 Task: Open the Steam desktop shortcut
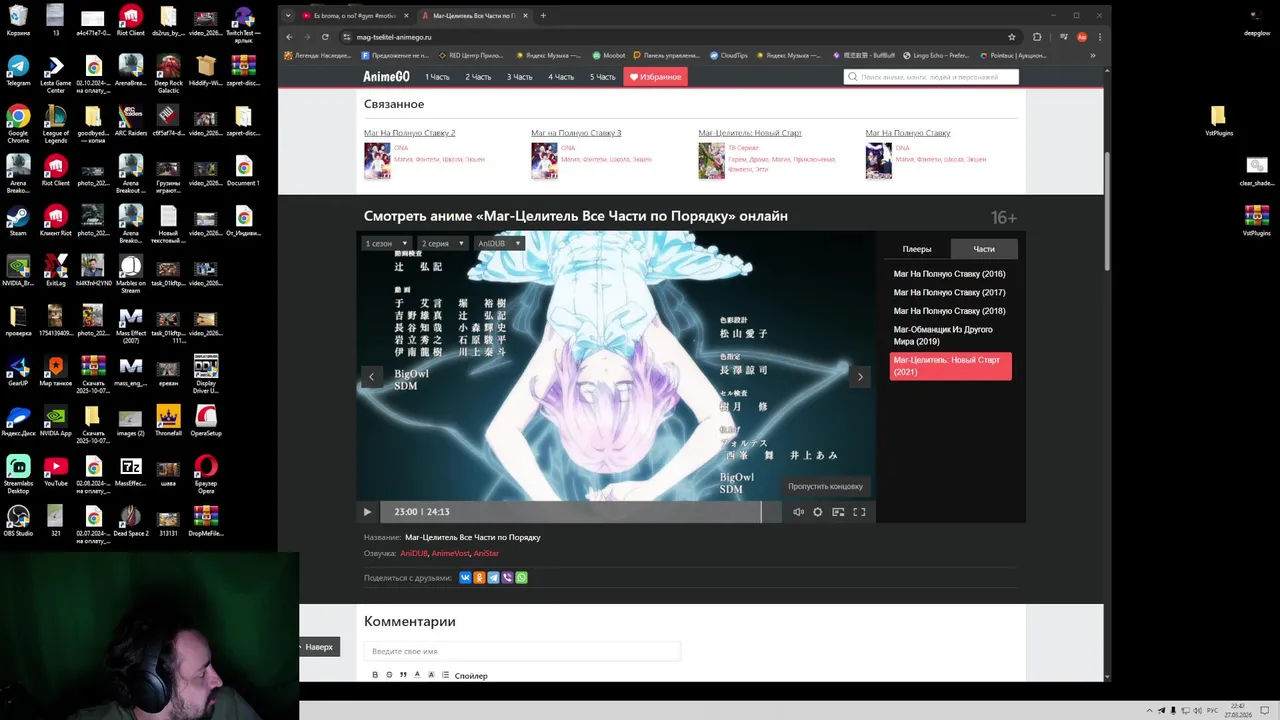coord(18,222)
